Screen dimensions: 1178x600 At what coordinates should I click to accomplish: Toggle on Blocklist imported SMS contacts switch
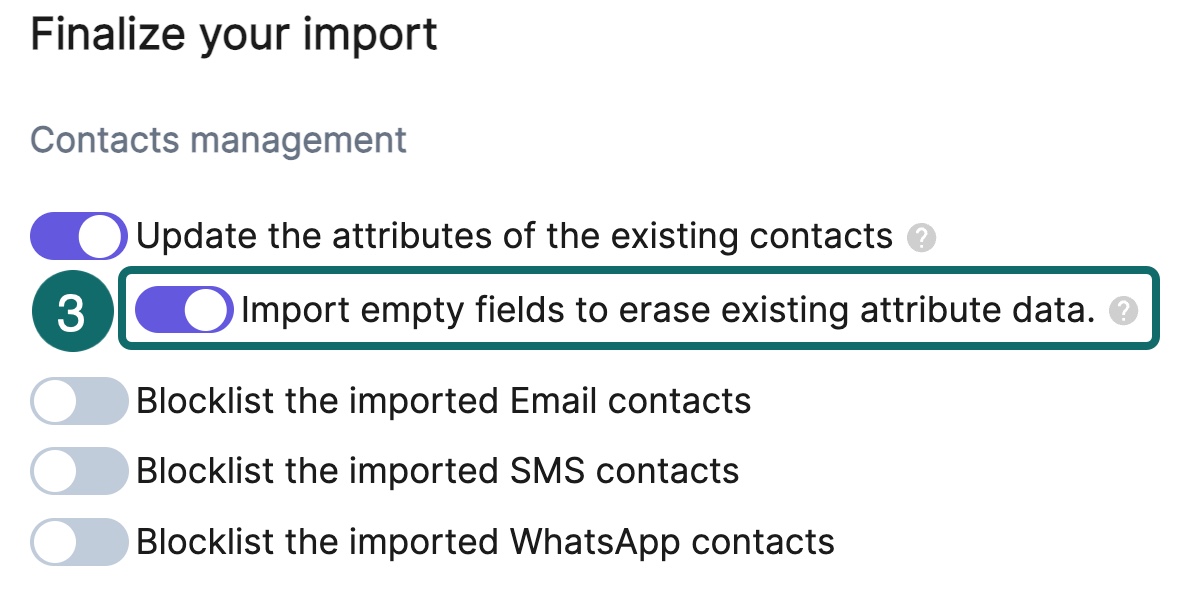coord(79,470)
